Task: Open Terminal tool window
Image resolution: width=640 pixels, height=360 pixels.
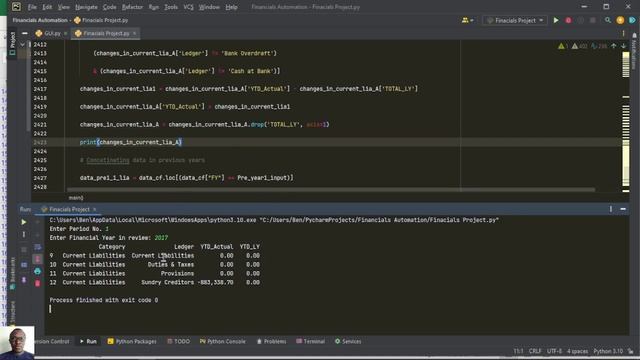Action: (x=310, y=341)
